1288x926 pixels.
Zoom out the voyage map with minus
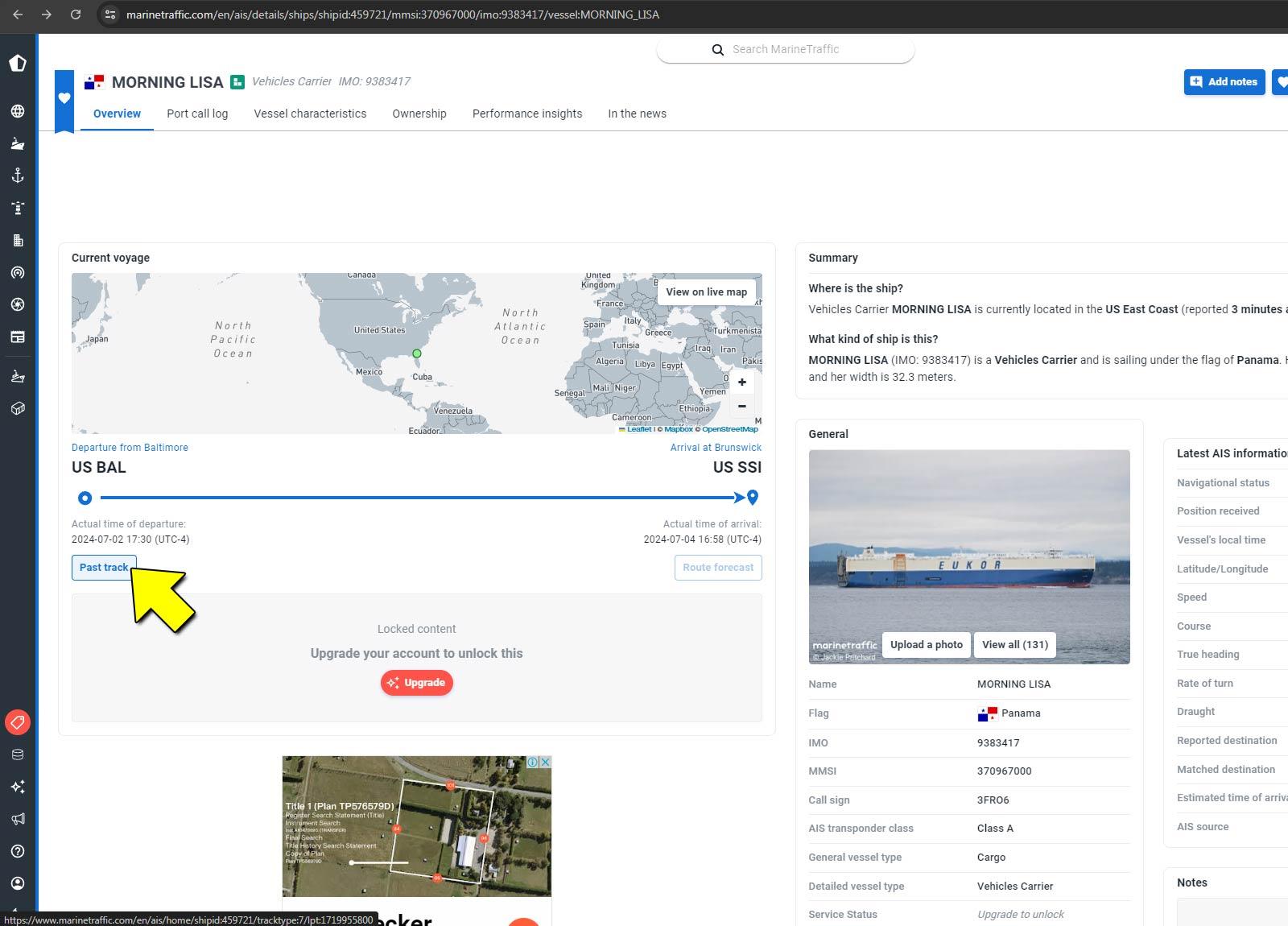[x=742, y=406]
